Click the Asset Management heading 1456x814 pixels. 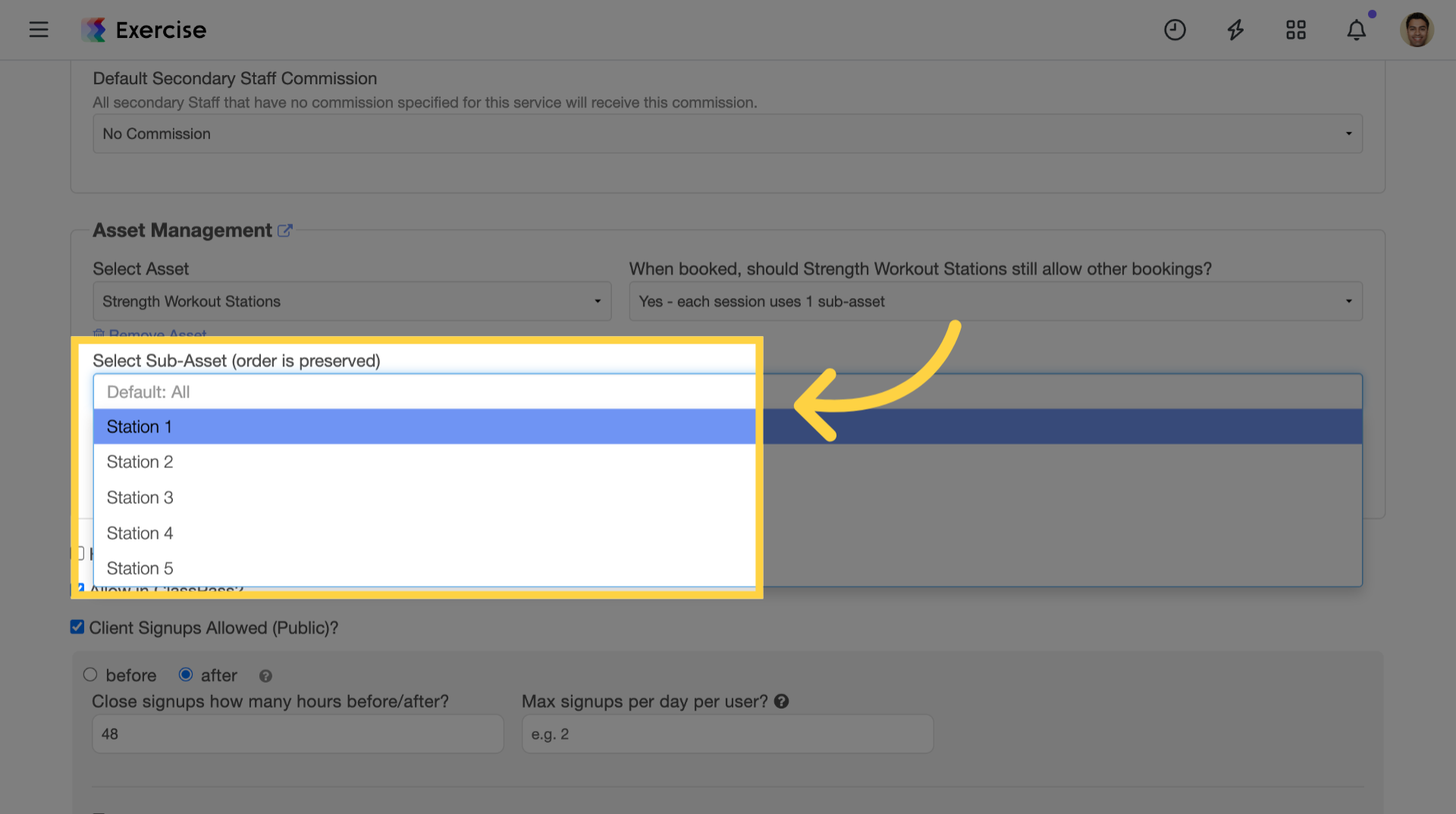pyautogui.click(x=182, y=230)
